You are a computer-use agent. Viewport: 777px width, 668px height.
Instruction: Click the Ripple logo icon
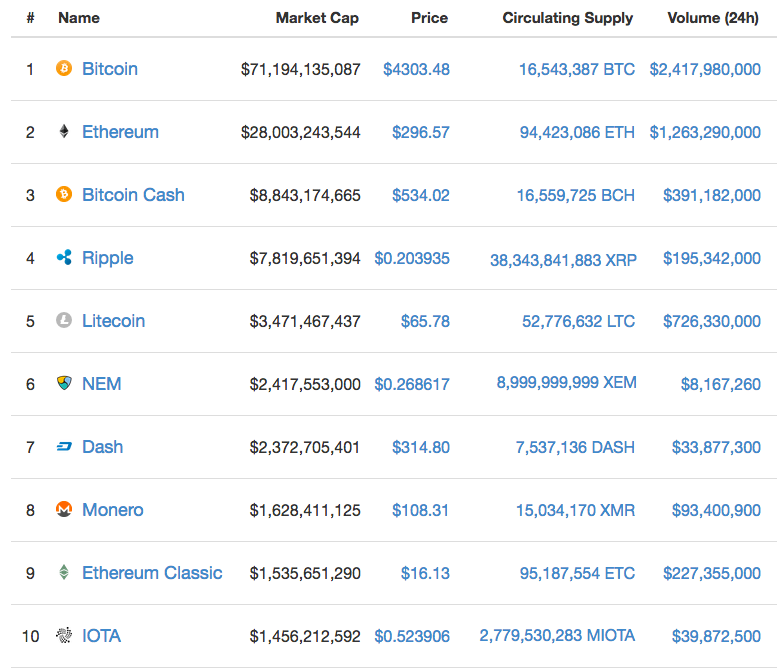pos(64,257)
